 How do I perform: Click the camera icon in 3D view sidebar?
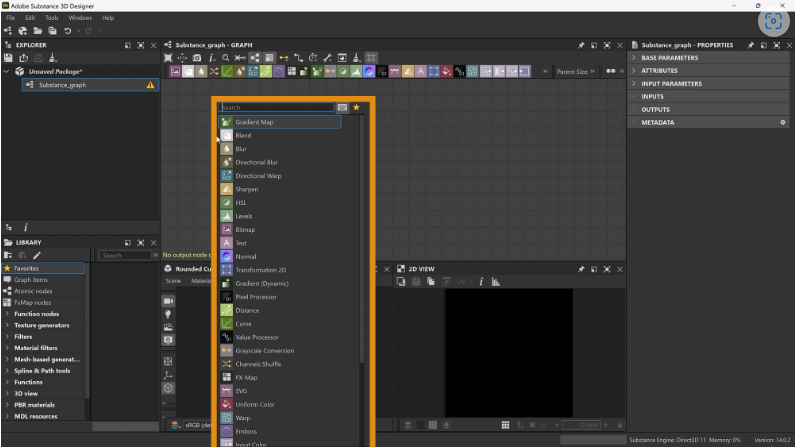pos(168,301)
